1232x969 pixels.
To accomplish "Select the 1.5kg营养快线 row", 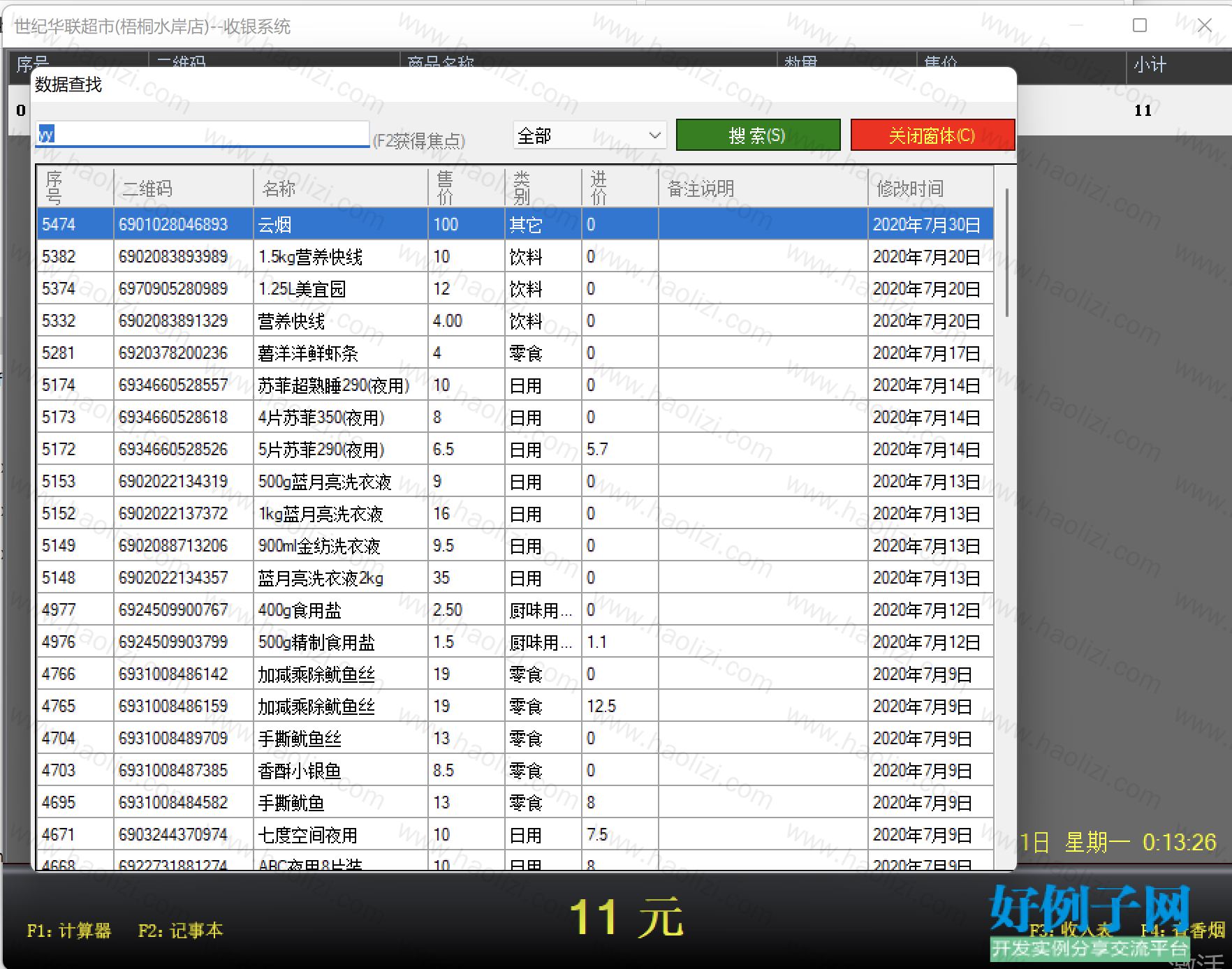I will coord(515,256).
